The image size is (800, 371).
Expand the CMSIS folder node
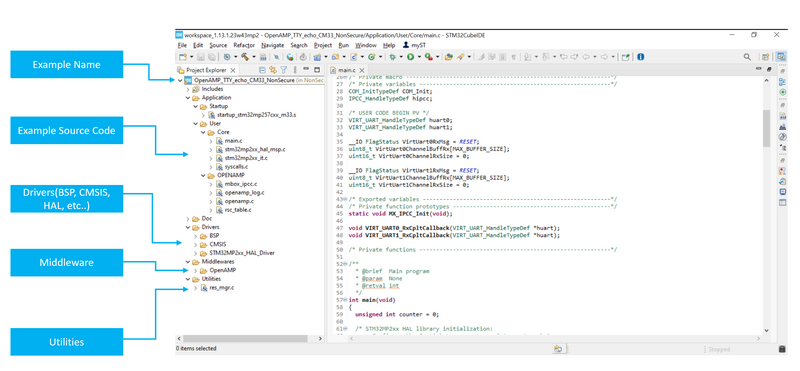coord(195,244)
